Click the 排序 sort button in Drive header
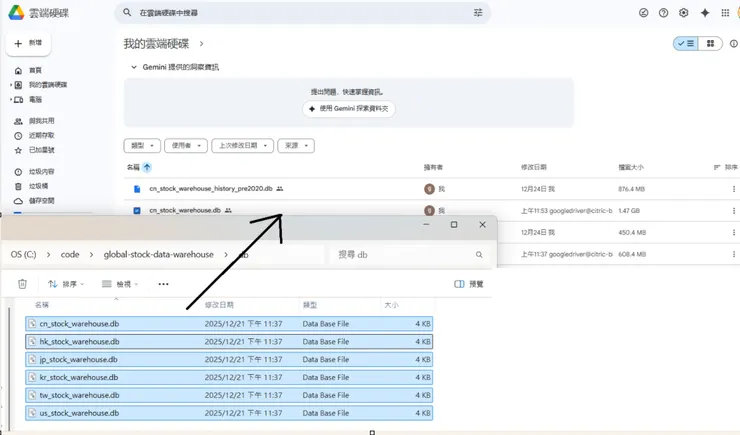 [x=725, y=167]
